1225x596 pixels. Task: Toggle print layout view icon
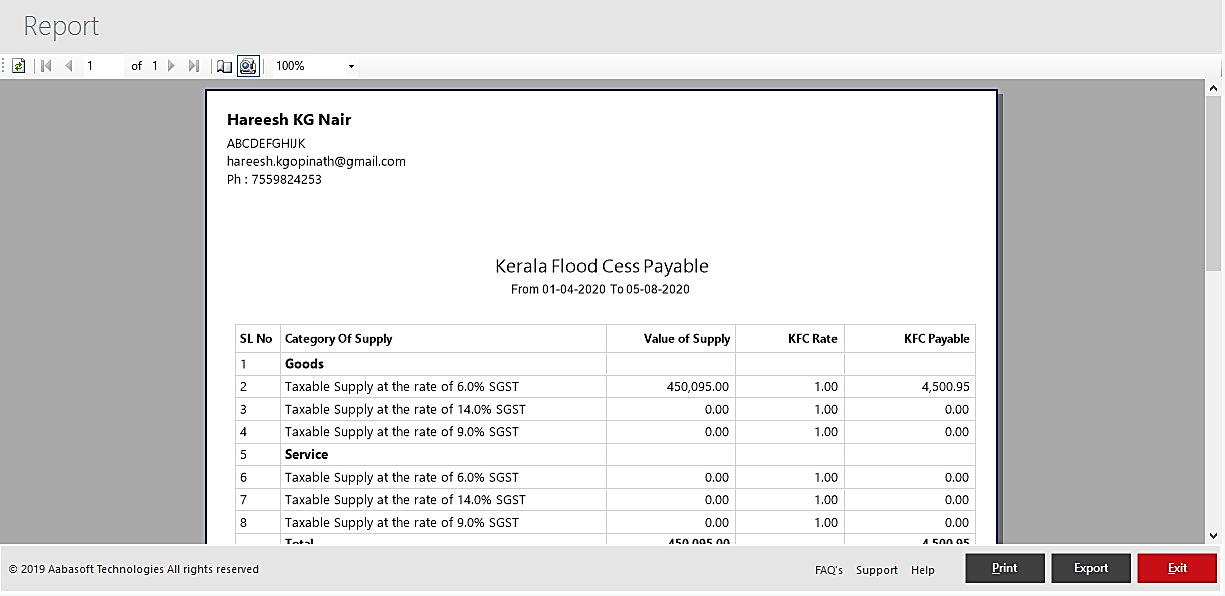(x=248, y=66)
